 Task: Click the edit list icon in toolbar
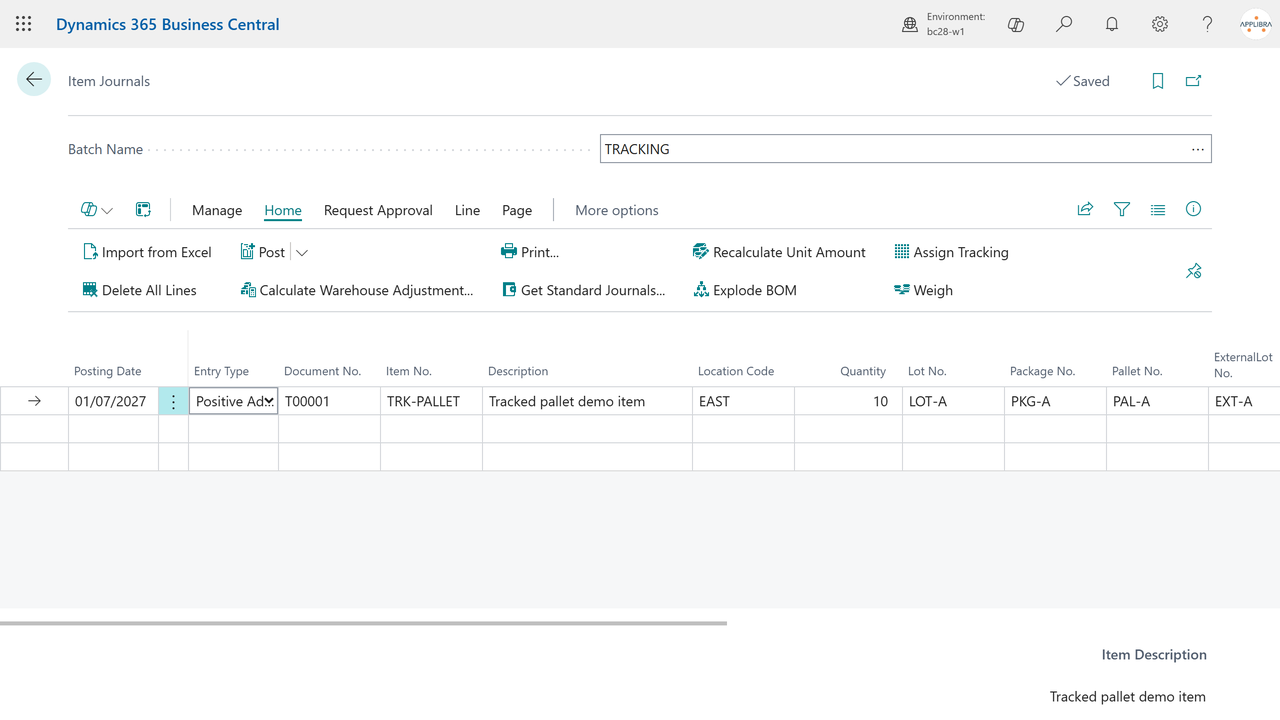click(x=143, y=210)
